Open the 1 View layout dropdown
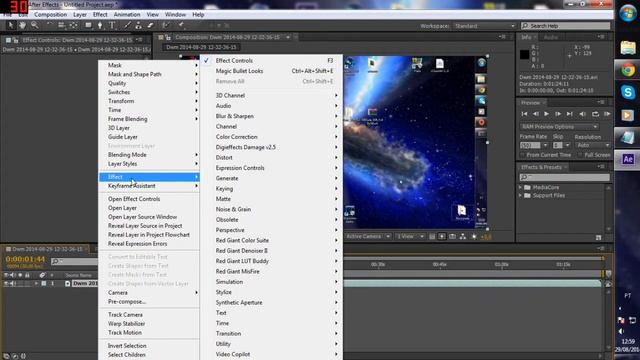This screenshot has height=360, width=640. [410, 236]
